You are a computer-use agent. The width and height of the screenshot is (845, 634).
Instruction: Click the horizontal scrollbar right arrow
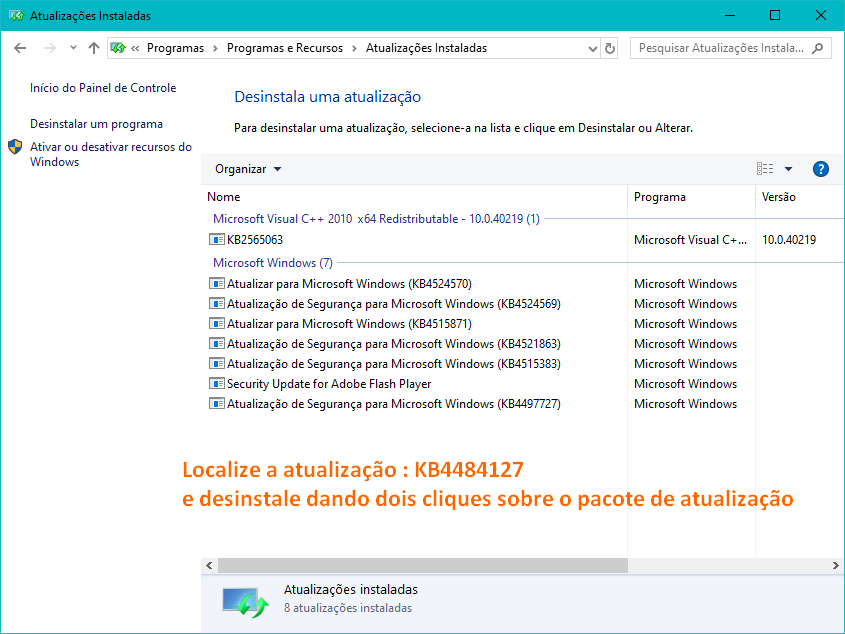point(835,566)
